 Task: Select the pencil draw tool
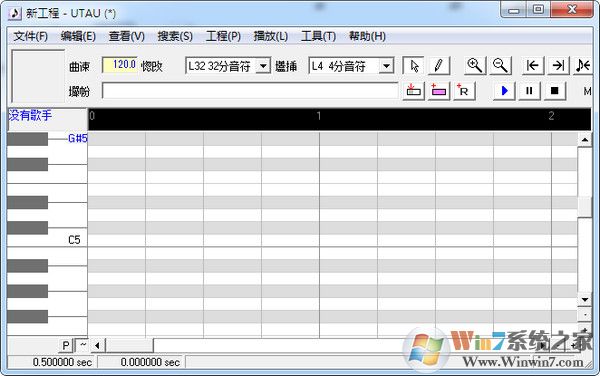pos(439,66)
